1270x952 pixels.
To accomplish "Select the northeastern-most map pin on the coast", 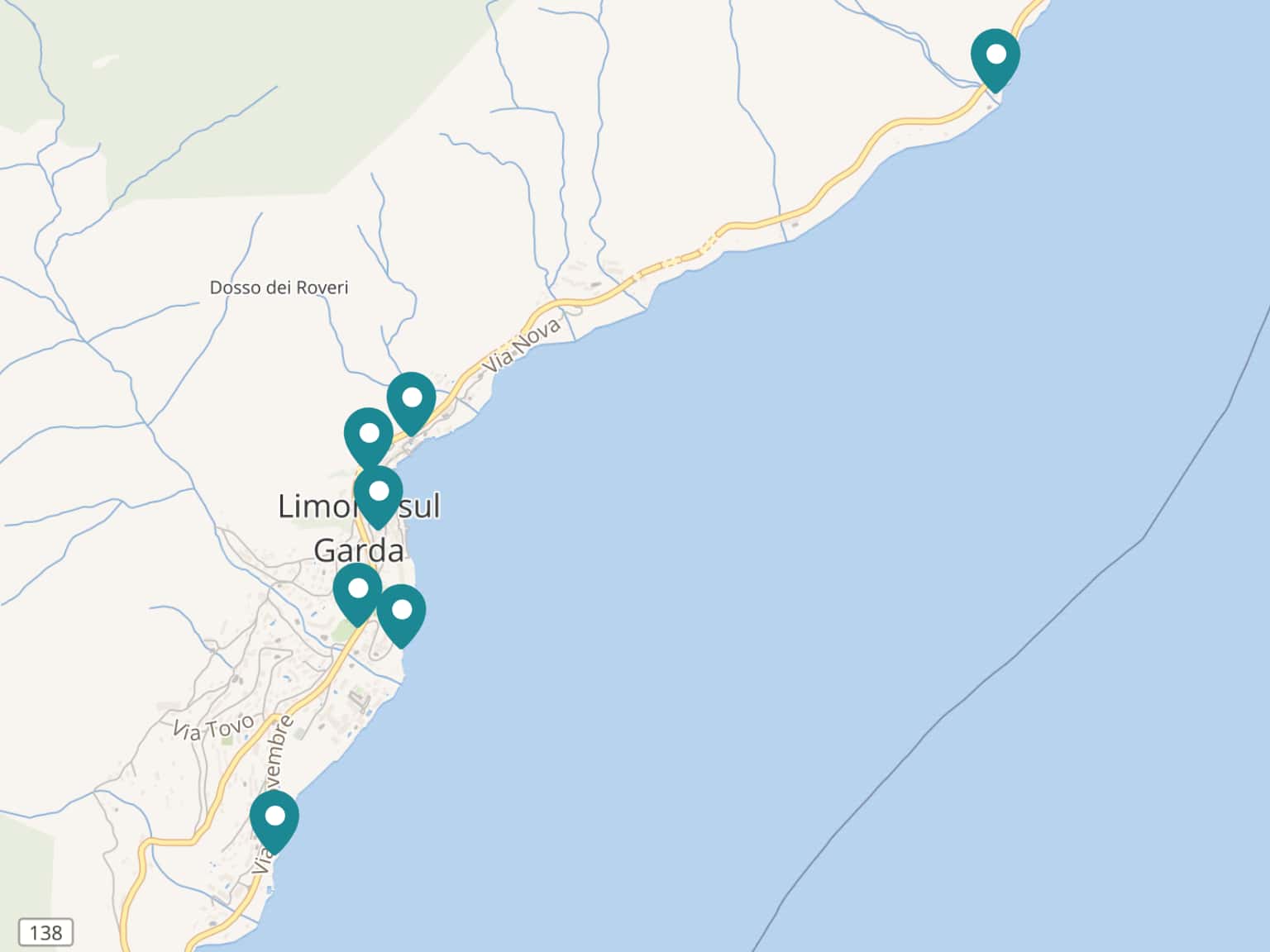I will tap(995, 59).
